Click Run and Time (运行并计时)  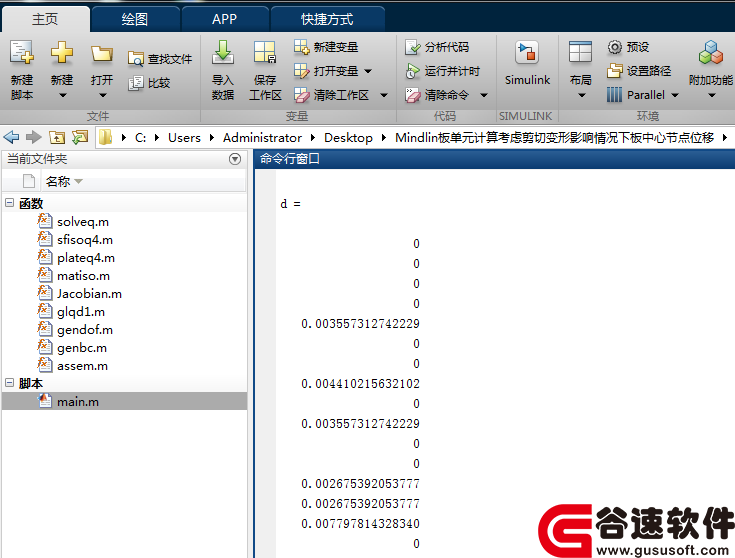point(442,71)
